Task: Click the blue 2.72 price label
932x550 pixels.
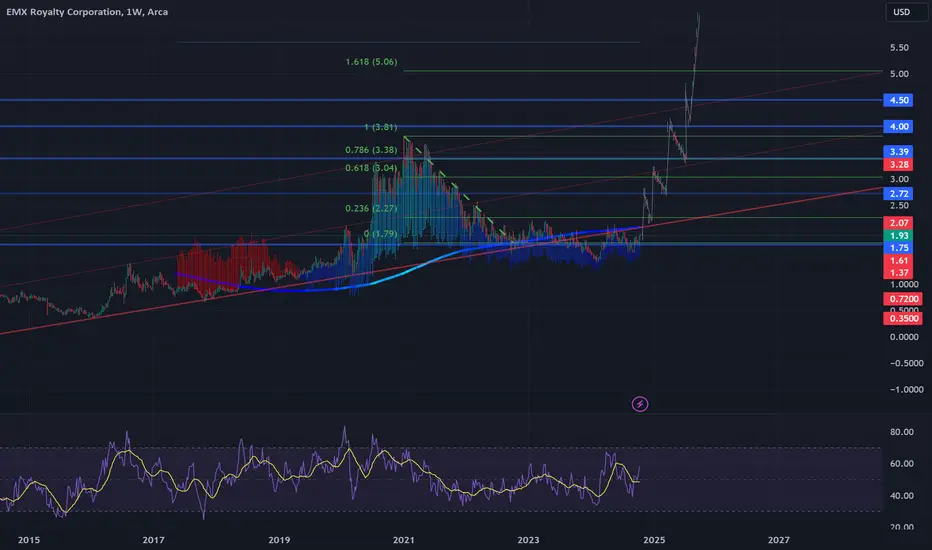Action: click(x=898, y=193)
